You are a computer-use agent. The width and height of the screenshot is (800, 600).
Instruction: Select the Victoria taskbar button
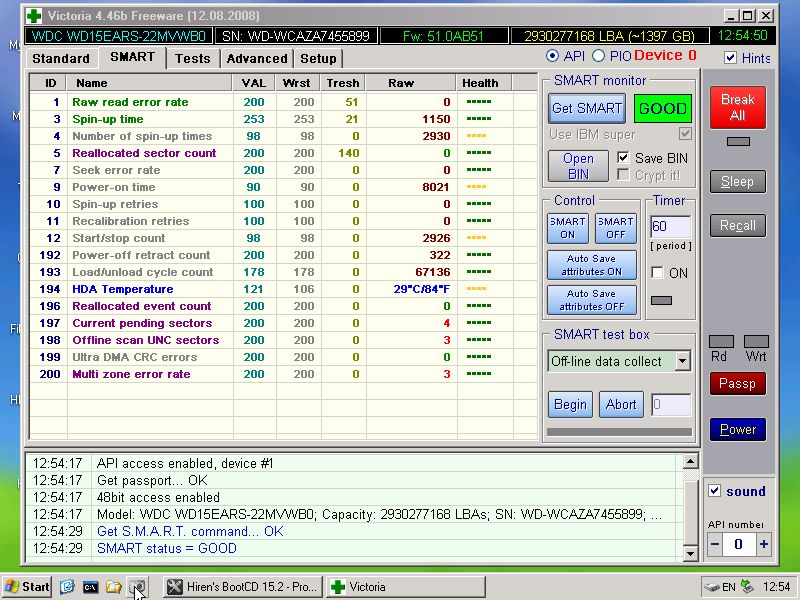pyautogui.click(x=405, y=587)
